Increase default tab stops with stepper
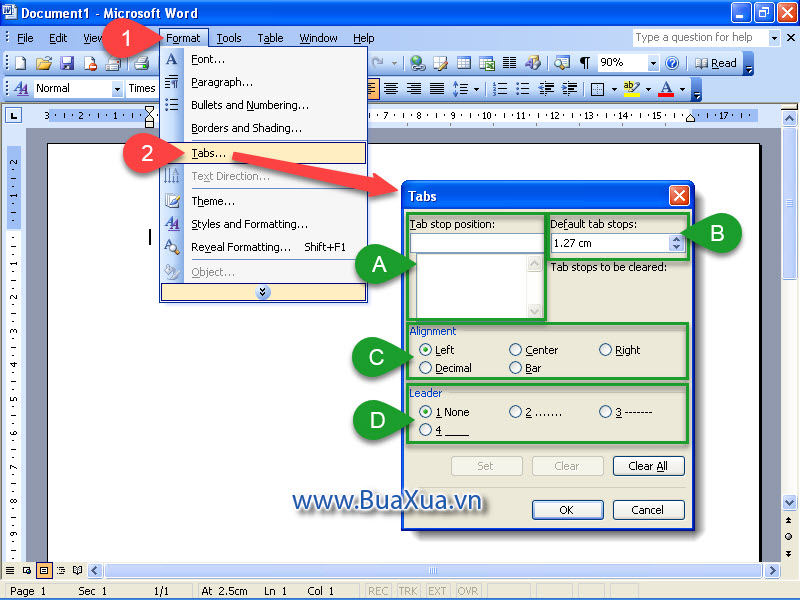The image size is (800, 600). [676, 239]
